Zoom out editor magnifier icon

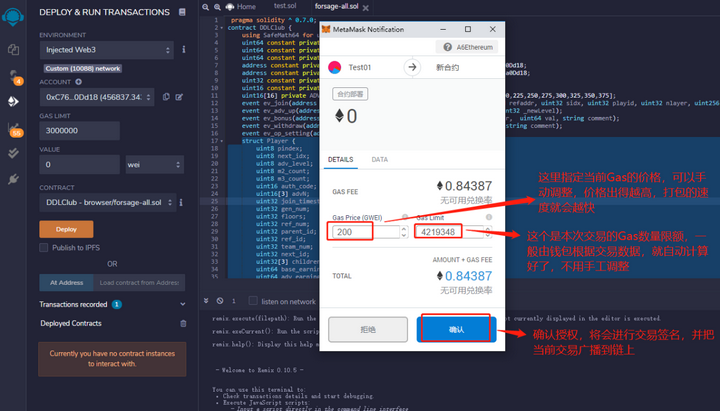coord(206,7)
